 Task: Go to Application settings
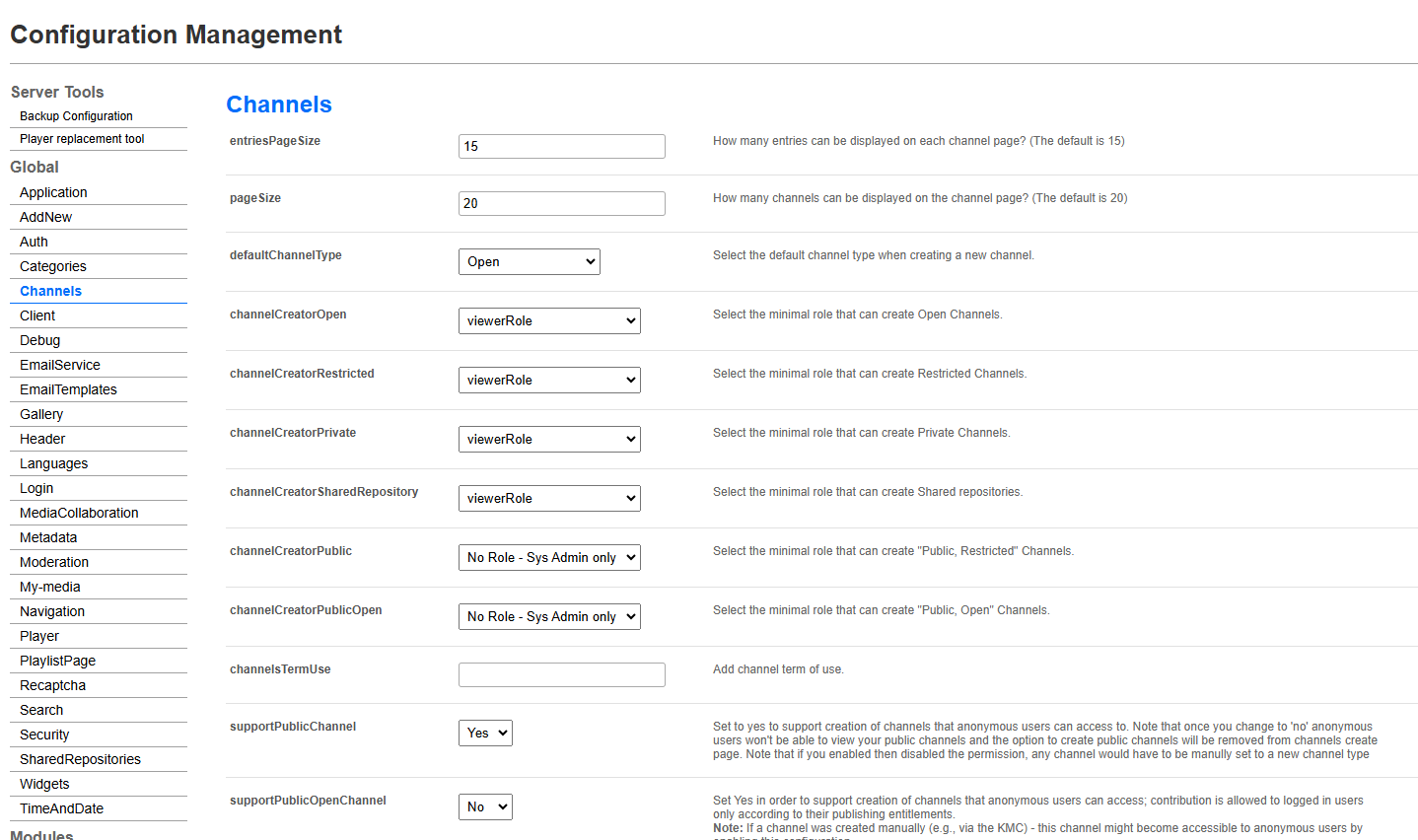click(53, 192)
